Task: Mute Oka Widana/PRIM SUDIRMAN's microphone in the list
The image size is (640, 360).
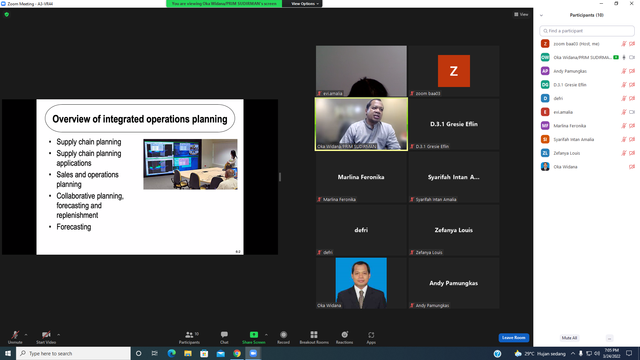Action: (x=624, y=58)
